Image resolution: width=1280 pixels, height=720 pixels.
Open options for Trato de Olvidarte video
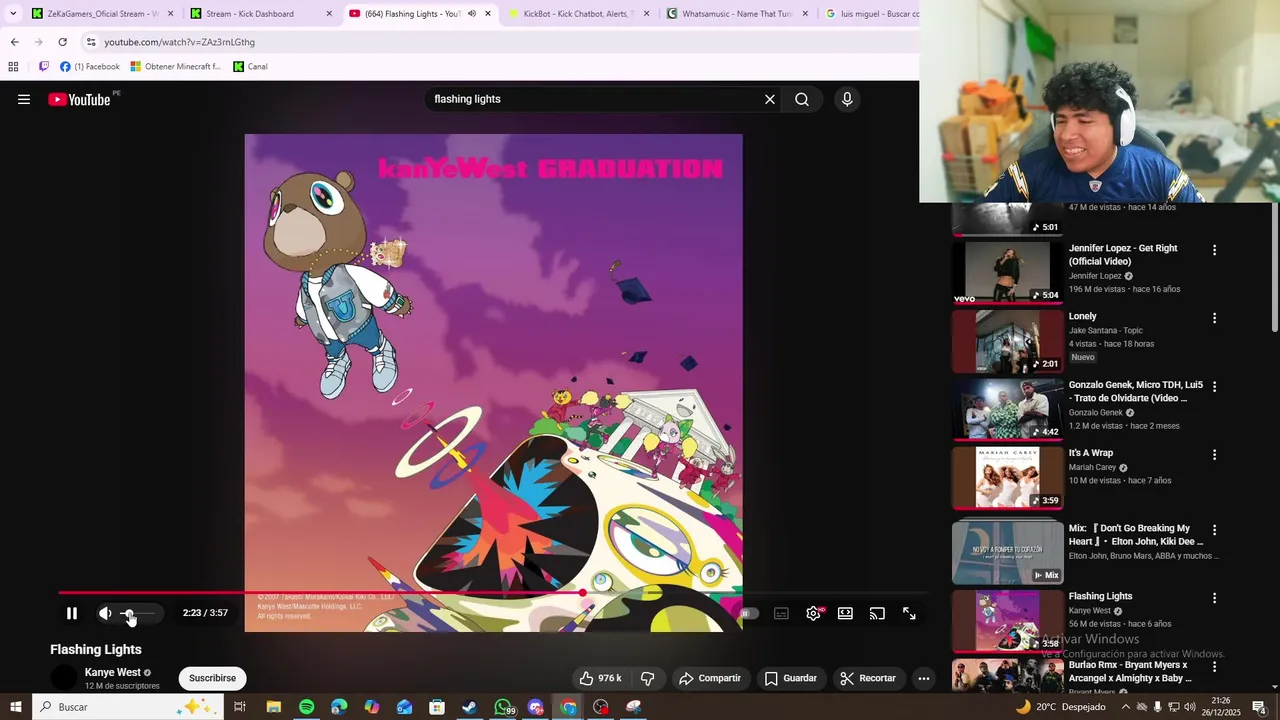tap(1215, 386)
